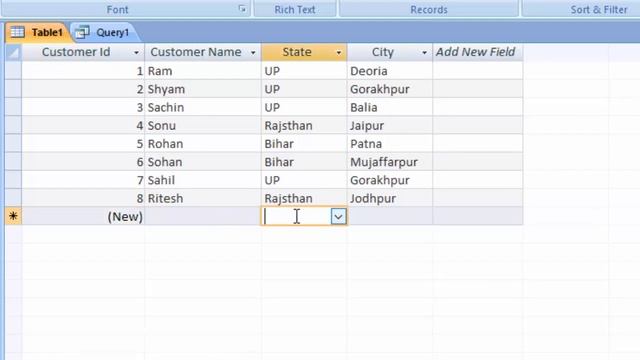Select the row selector for Ram
Screen dimensions: 640x360
coord(13,71)
